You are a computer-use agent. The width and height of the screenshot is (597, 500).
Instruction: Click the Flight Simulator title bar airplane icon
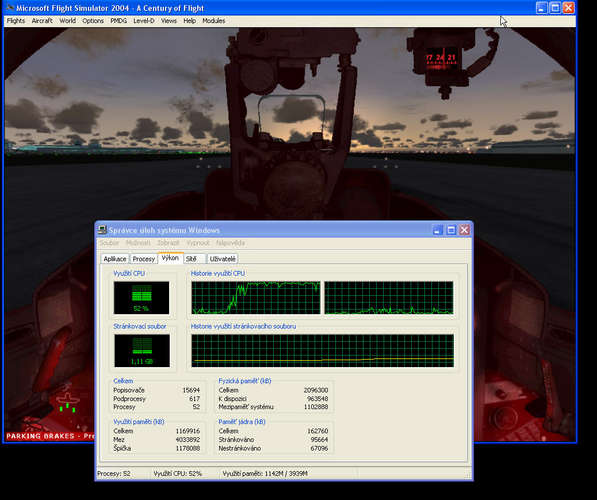point(10,8)
